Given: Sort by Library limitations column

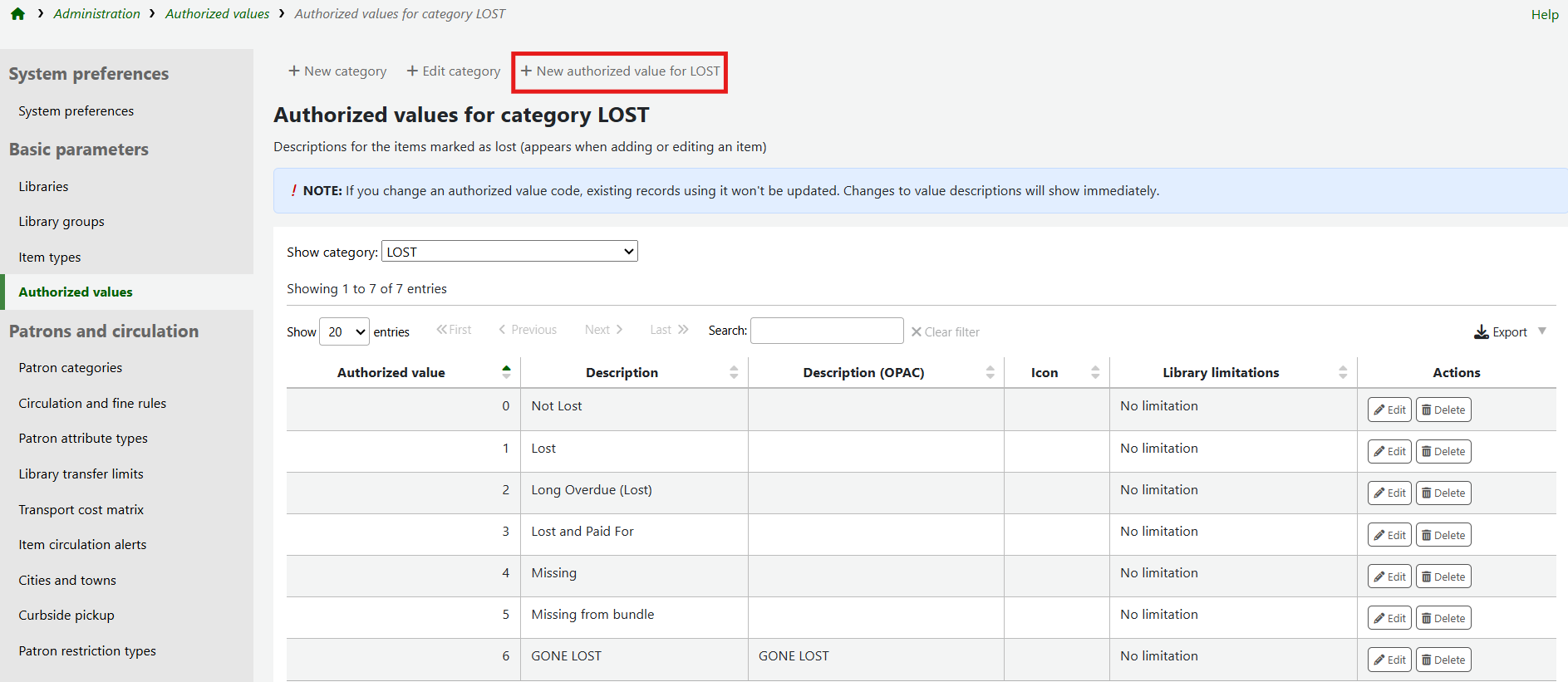Looking at the screenshot, I should (1343, 372).
